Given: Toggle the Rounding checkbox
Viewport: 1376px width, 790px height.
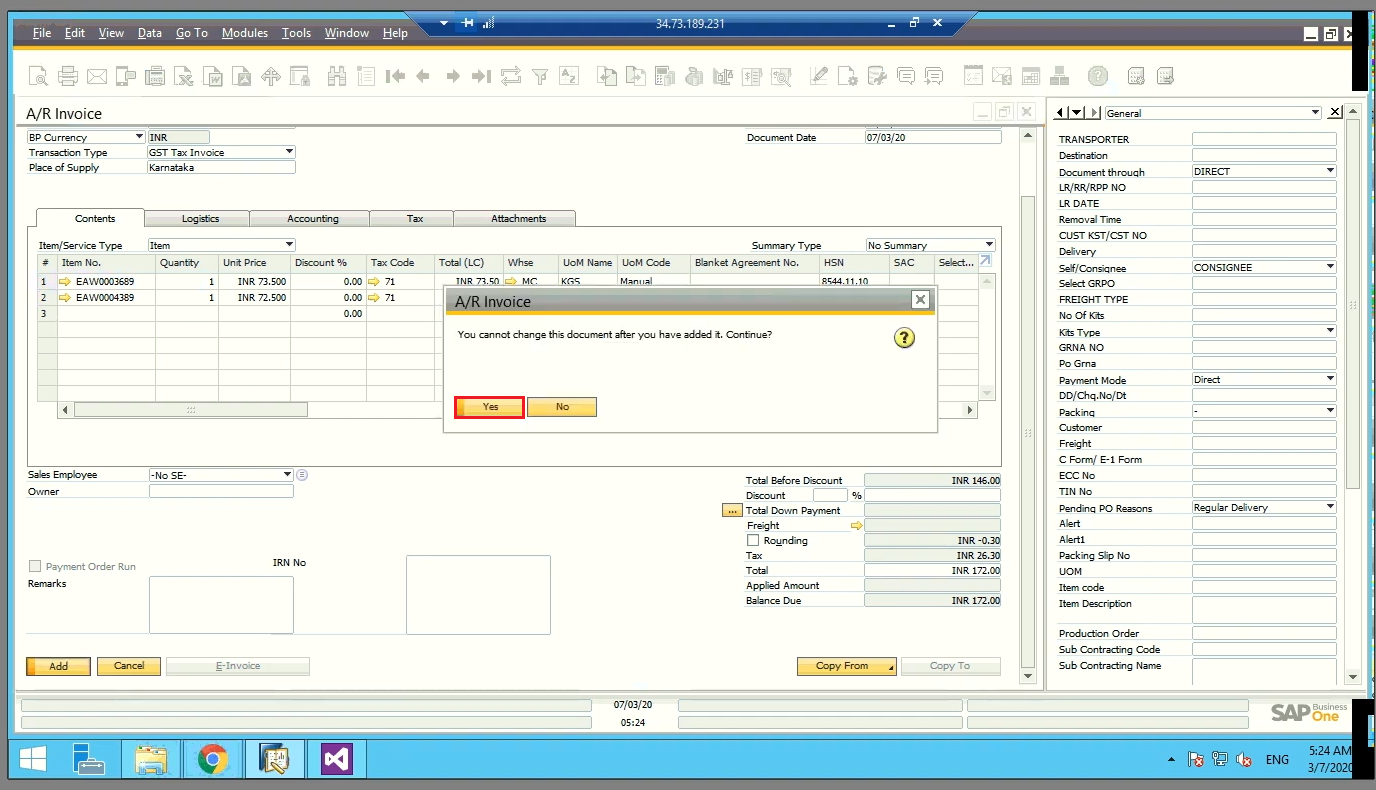Looking at the screenshot, I should 753,540.
